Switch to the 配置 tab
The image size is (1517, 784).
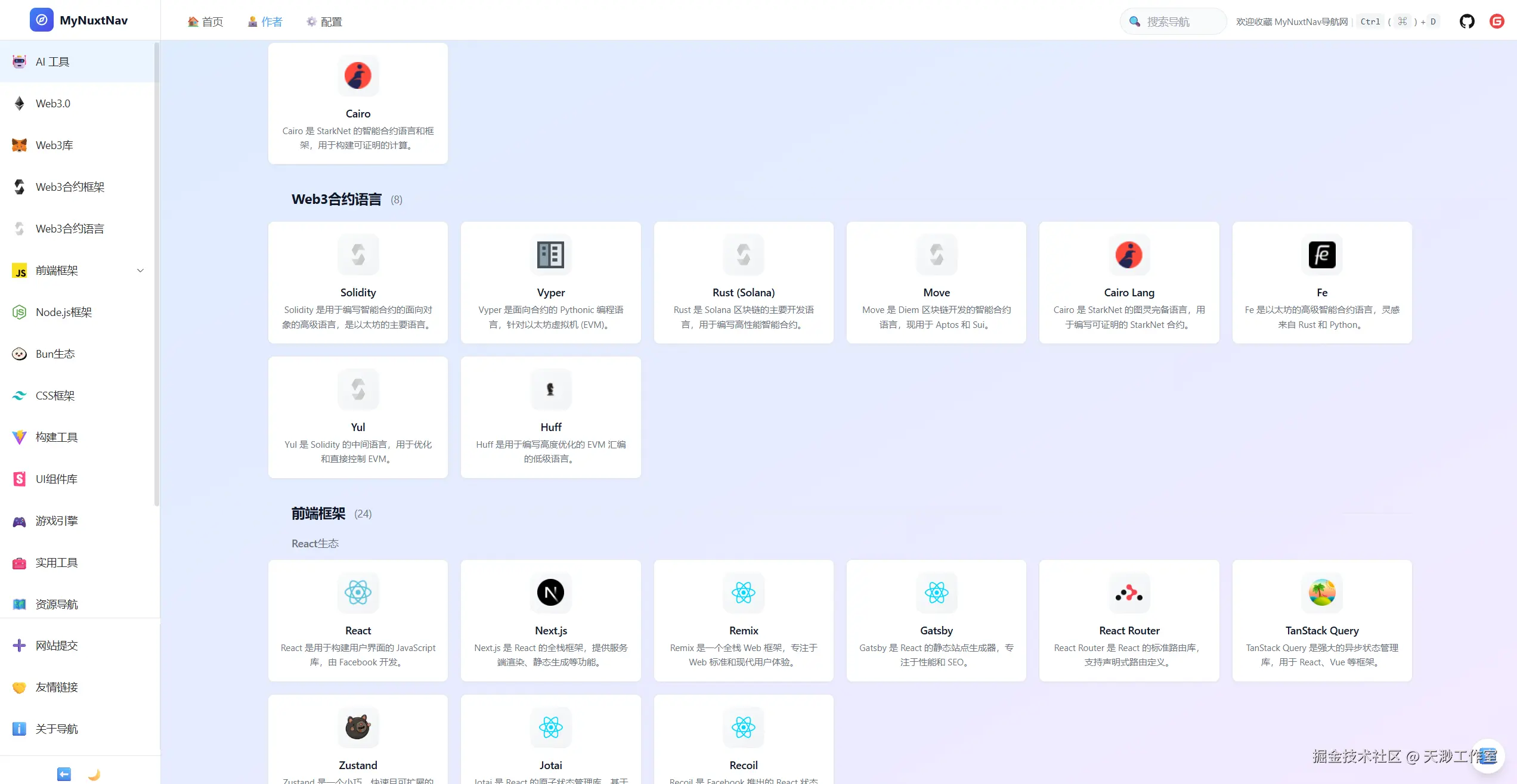(x=324, y=21)
